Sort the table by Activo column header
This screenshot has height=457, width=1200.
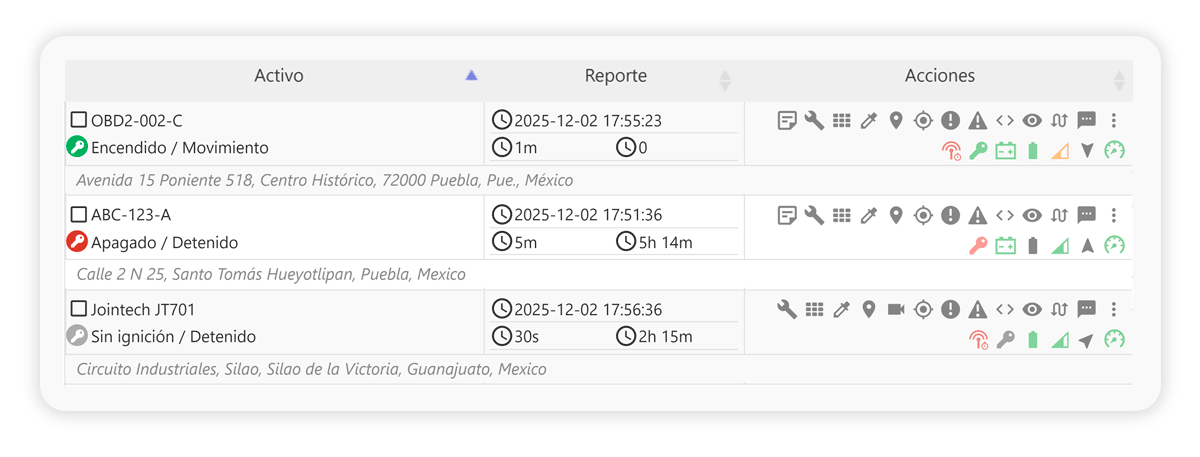tap(279, 76)
